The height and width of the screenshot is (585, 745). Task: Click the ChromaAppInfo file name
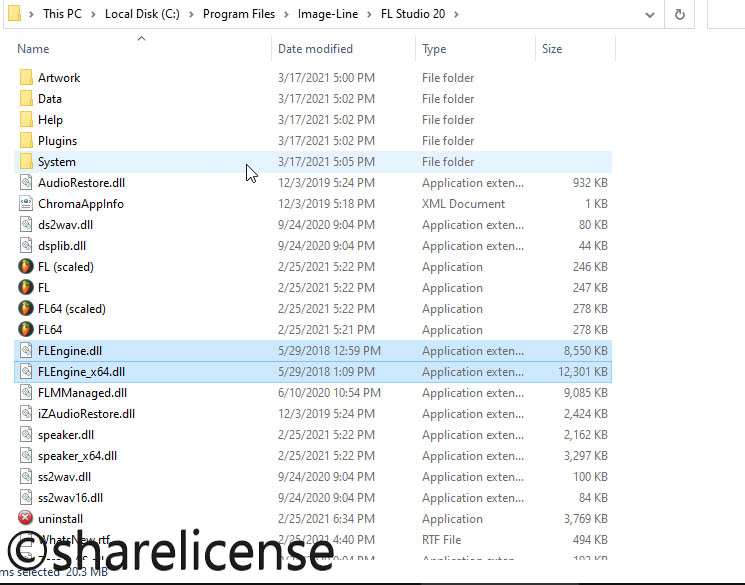(81, 203)
